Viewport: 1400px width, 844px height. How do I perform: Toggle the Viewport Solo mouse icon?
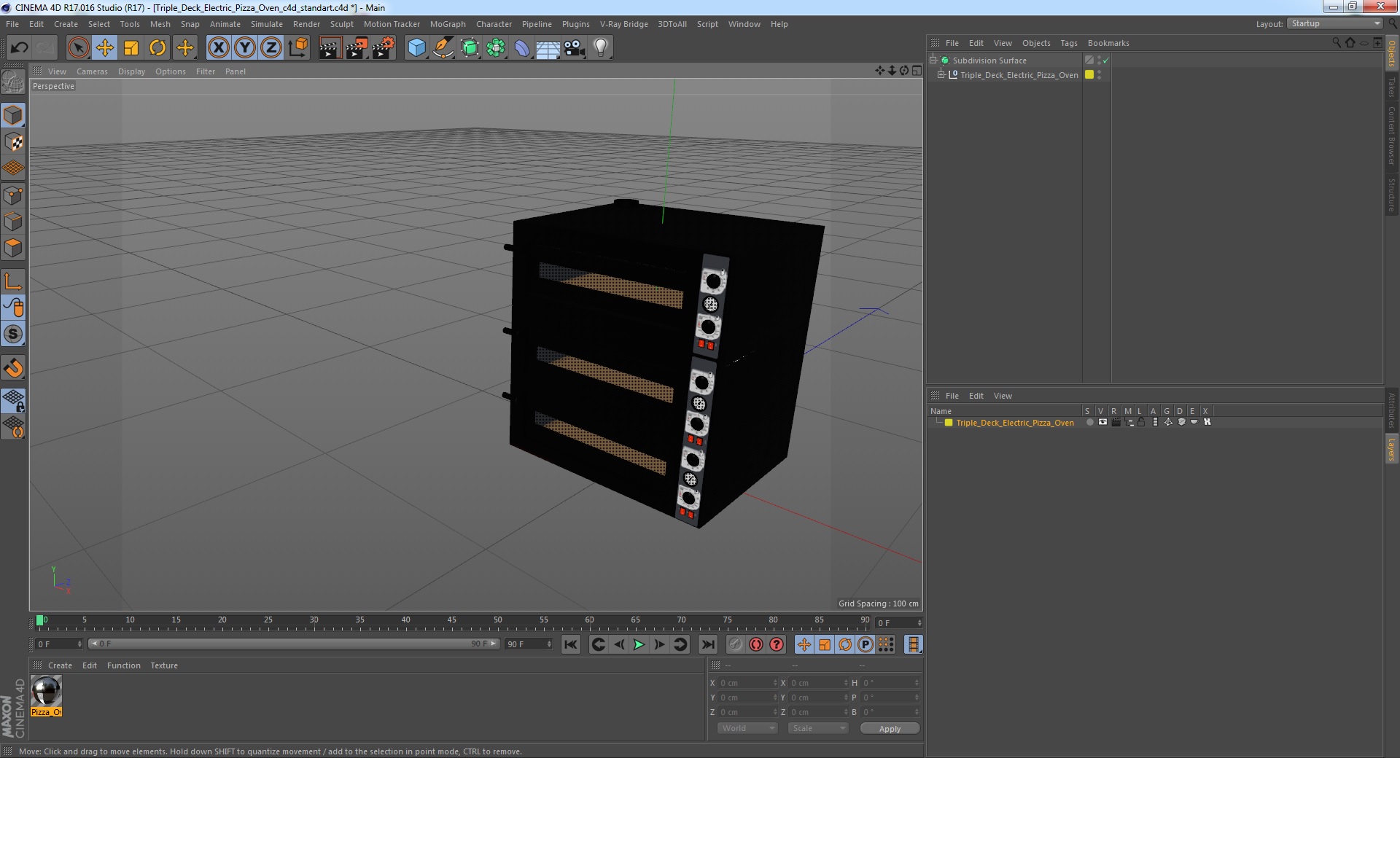[x=13, y=308]
